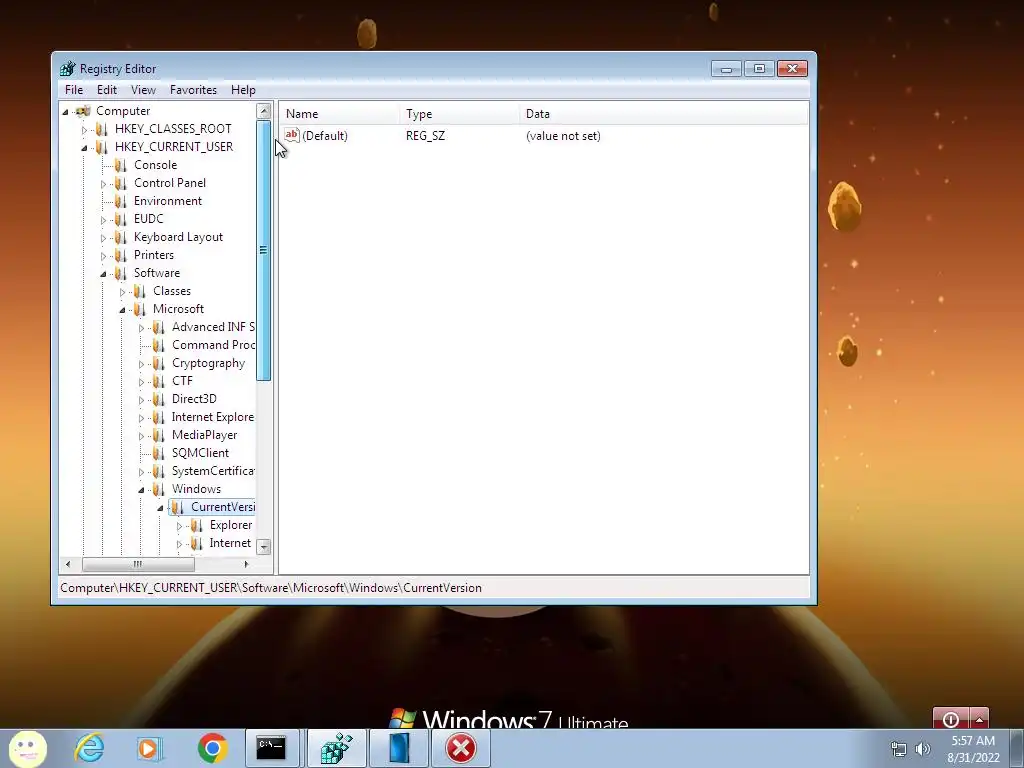Click the Registry Editor title bar icon
The width and height of the screenshot is (1024, 768).
point(67,69)
